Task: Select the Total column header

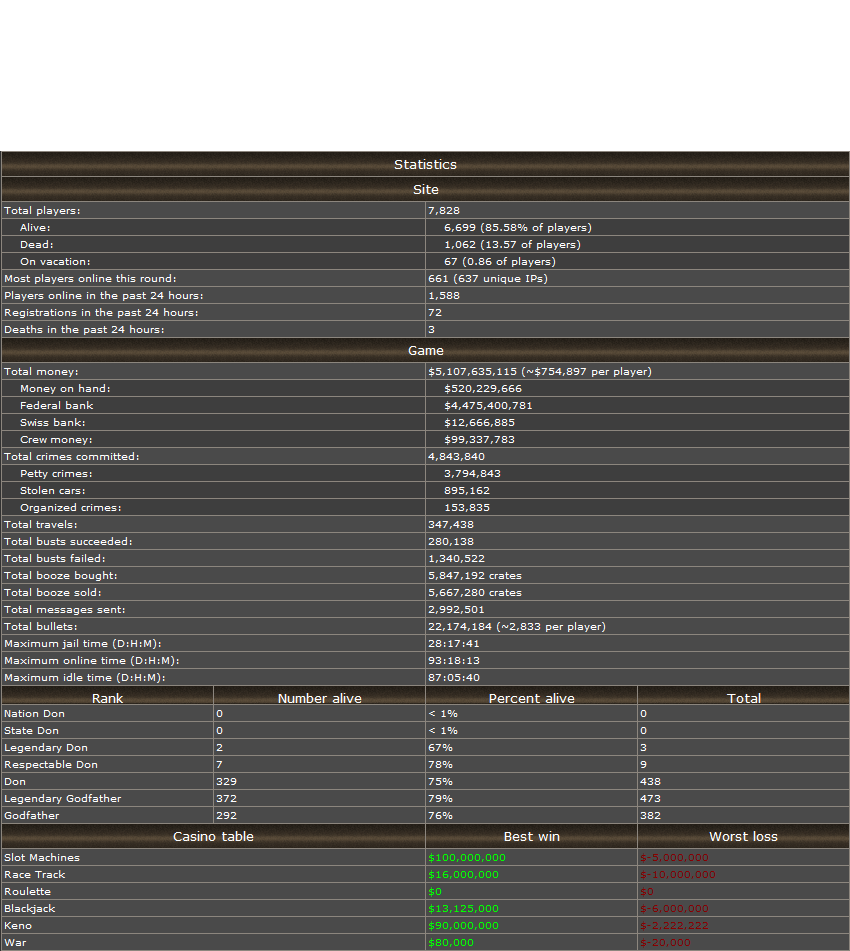Action: click(744, 698)
